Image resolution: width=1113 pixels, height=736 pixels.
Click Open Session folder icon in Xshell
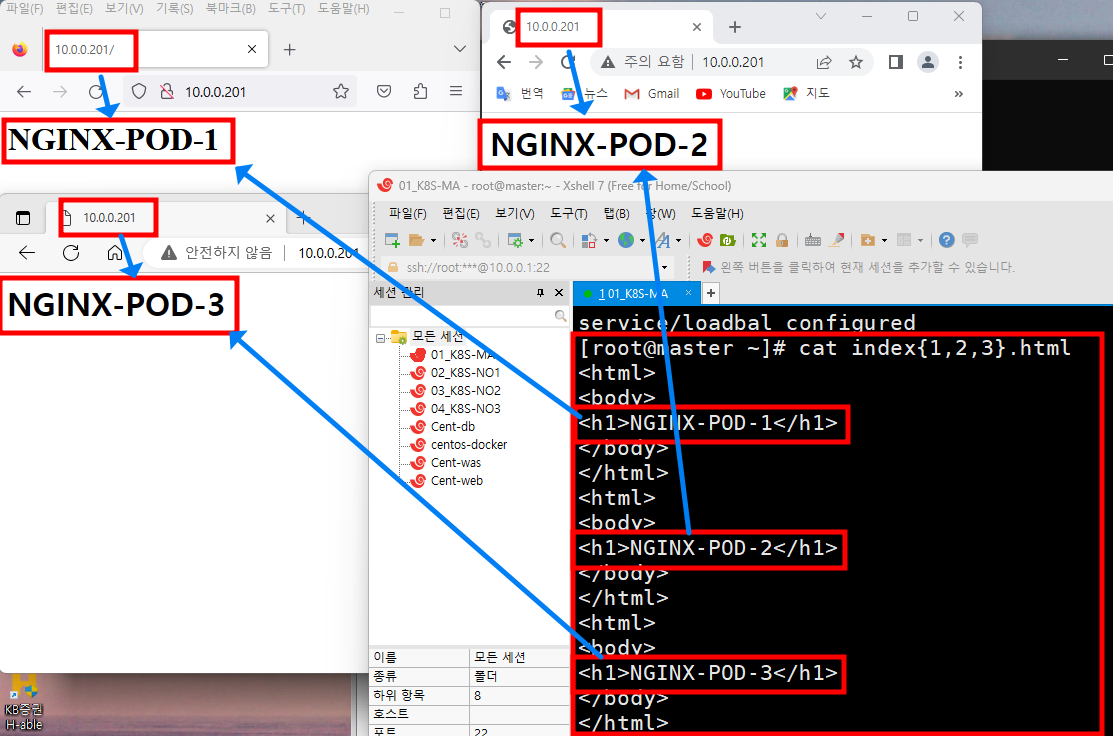[x=417, y=241]
